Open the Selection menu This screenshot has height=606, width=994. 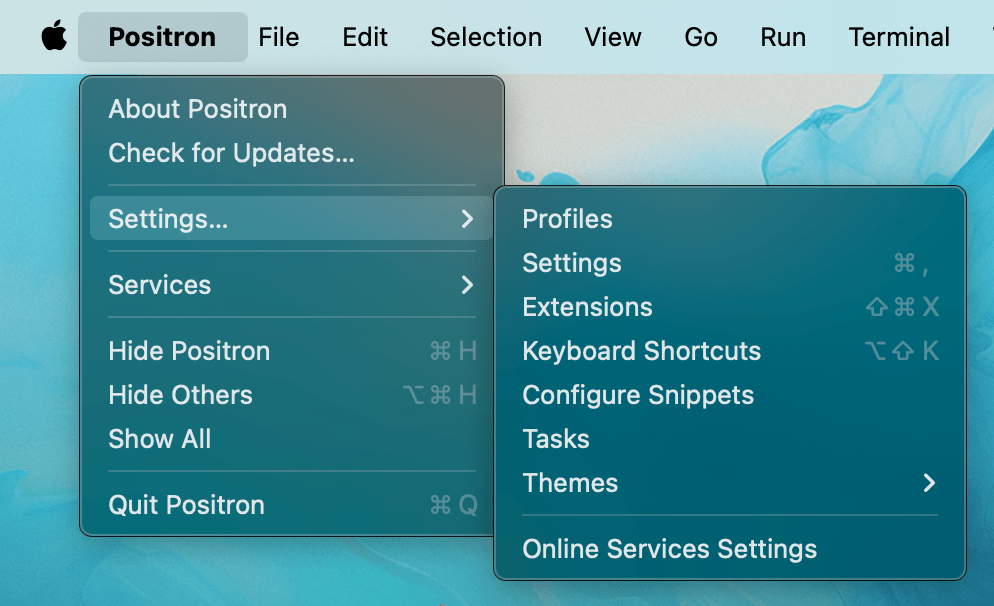point(486,37)
